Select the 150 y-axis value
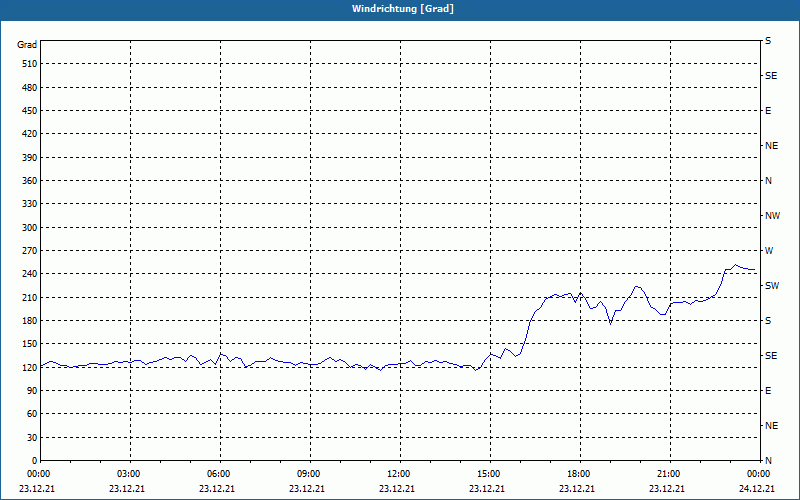 click(x=30, y=343)
